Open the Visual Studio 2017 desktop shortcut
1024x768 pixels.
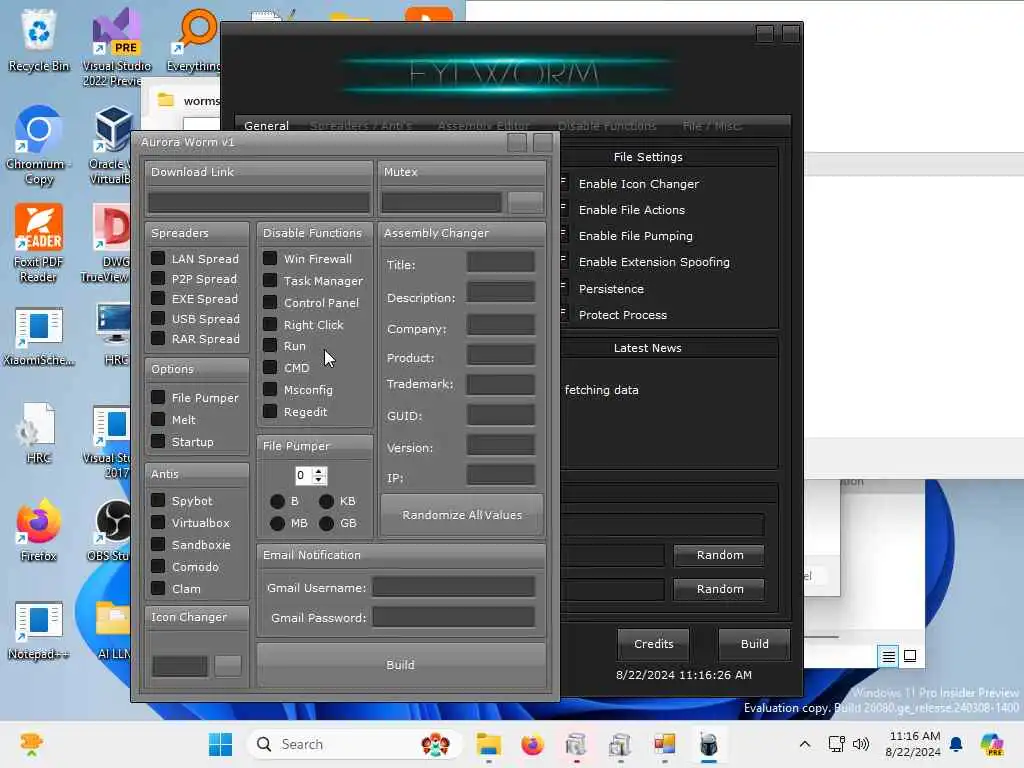(x=108, y=441)
